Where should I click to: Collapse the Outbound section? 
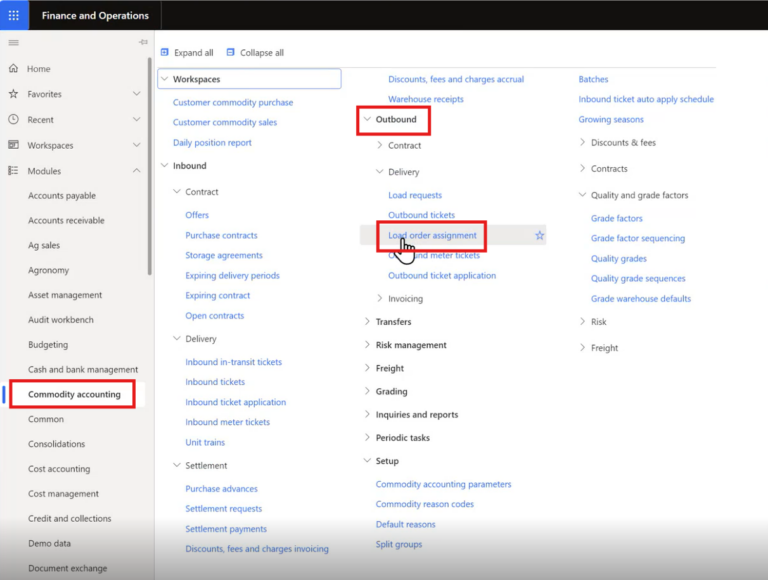point(367,119)
